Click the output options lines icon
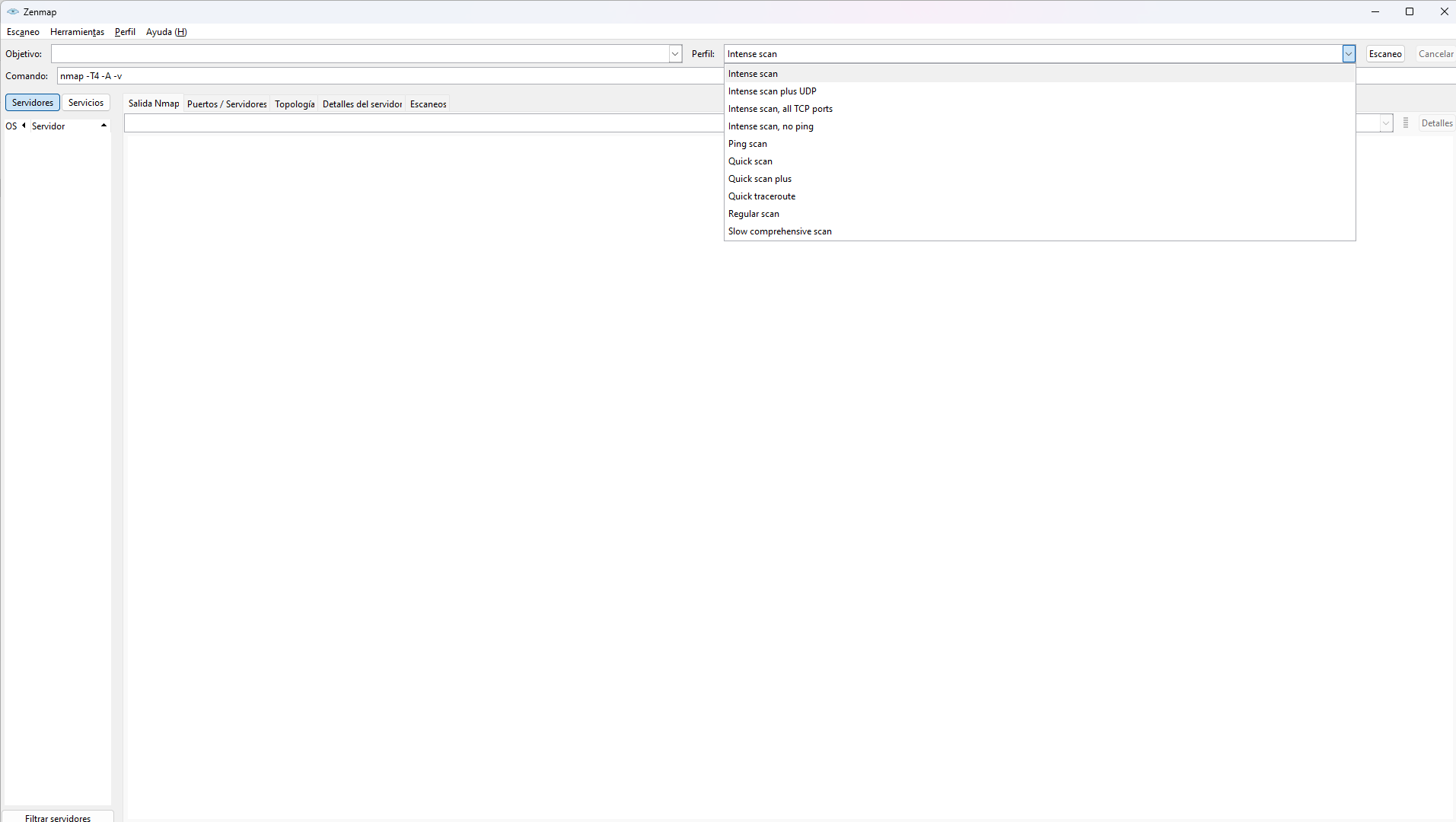The image size is (1456, 822). 1406,123
